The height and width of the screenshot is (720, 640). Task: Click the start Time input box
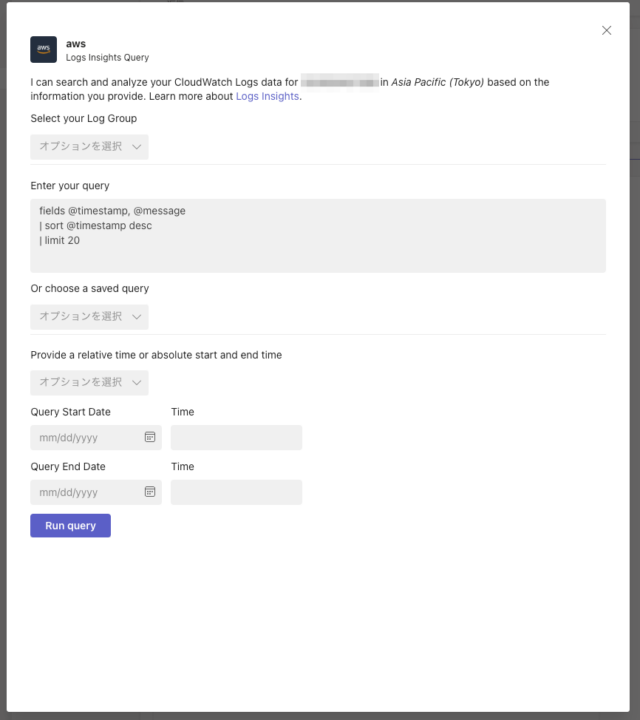[x=236, y=438]
